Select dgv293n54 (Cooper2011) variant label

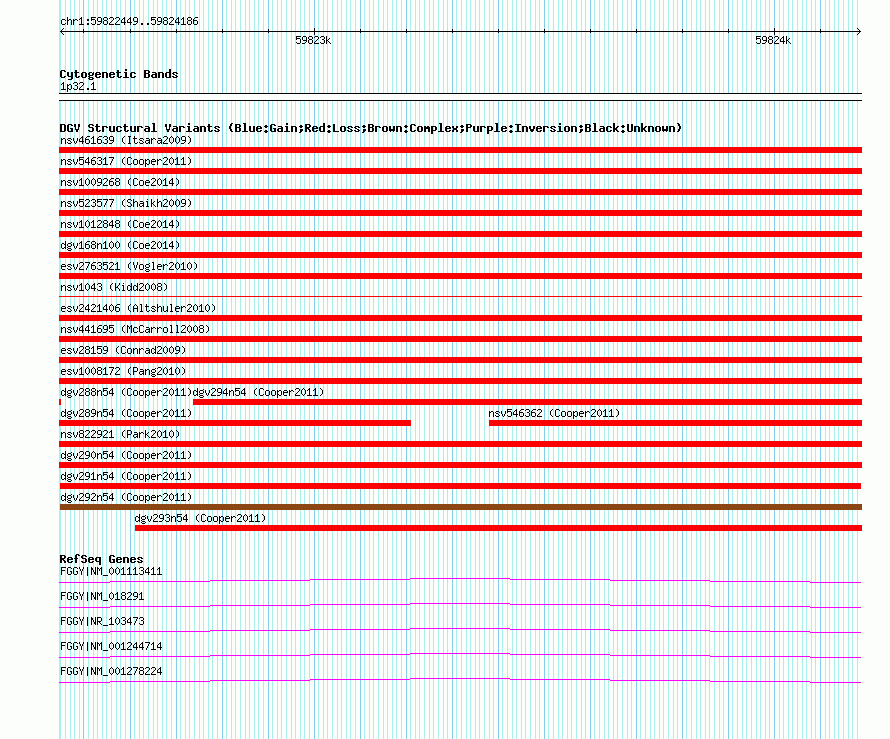point(200,518)
